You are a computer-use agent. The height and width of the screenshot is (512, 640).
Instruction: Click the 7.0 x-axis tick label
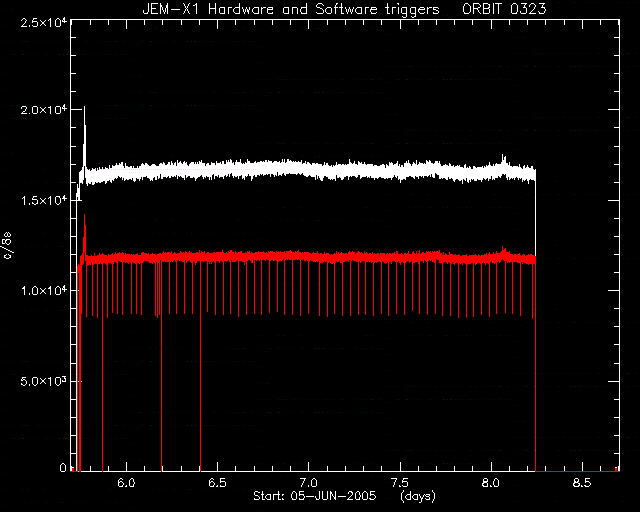pos(308,483)
